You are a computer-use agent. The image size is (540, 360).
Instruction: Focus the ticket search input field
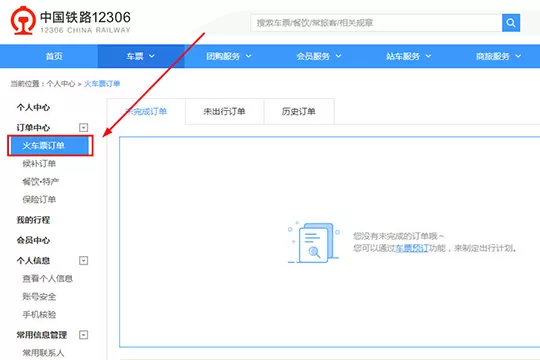pyautogui.click(x=376, y=23)
